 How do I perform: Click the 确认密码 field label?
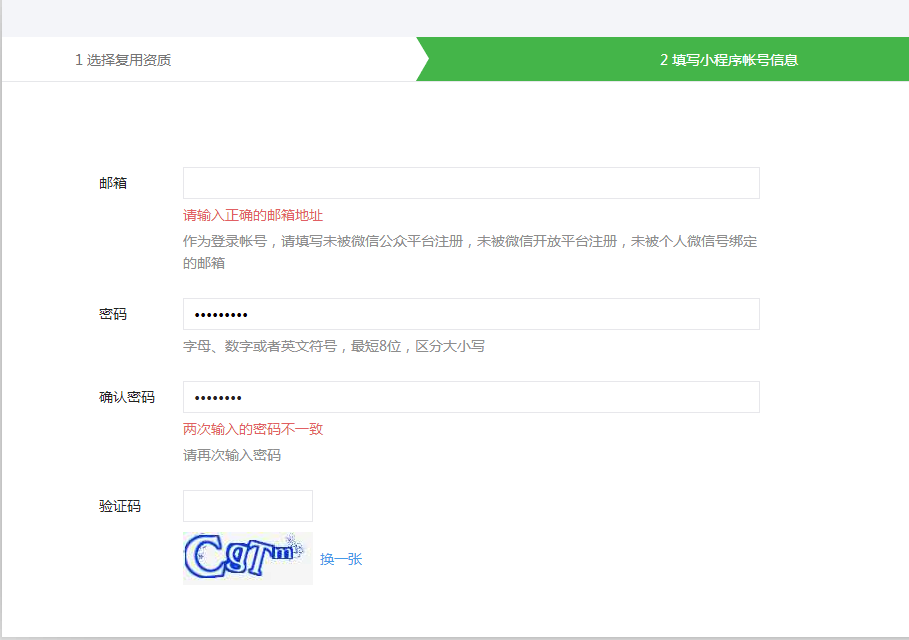coord(127,397)
